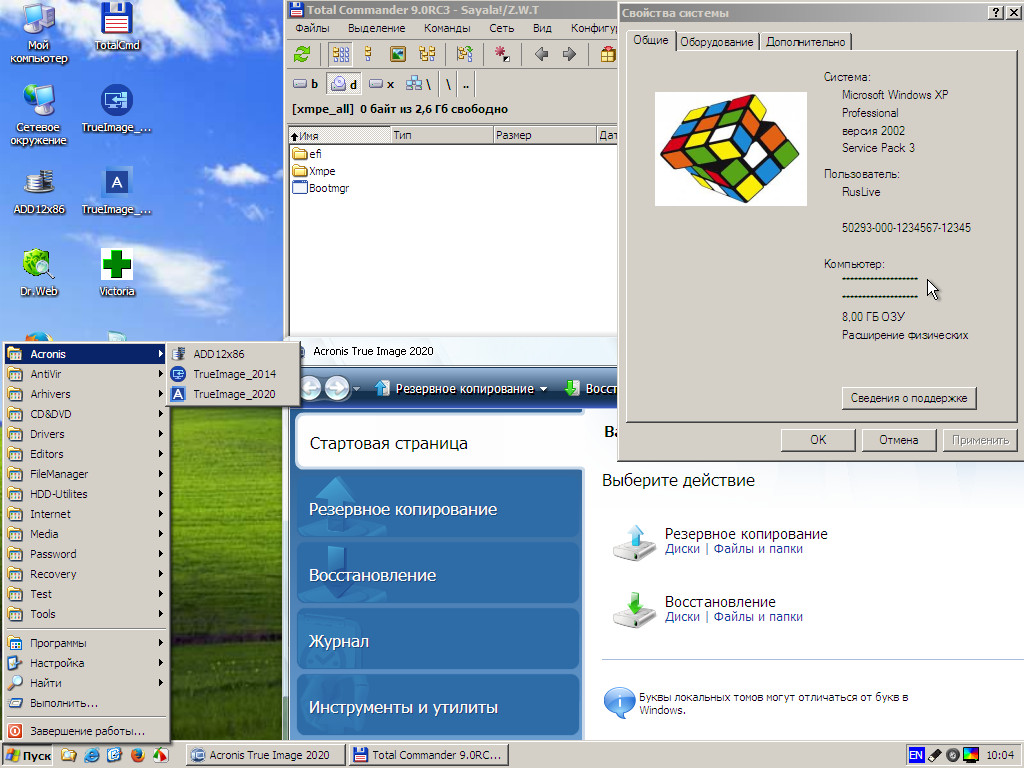The height and width of the screenshot is (768, 1024).
Task: Click the refresh icon in Total Commander toolbar
Action: click(x=302, y=54)
